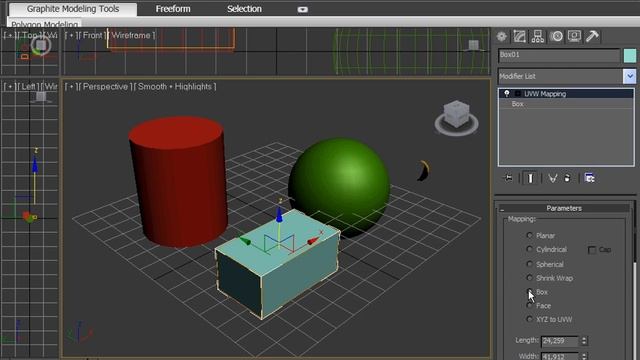The height and width of the screenshot is (360, 640).
Task: Switch to Selection ribbon tab
Action: click(x=244, y=9)
